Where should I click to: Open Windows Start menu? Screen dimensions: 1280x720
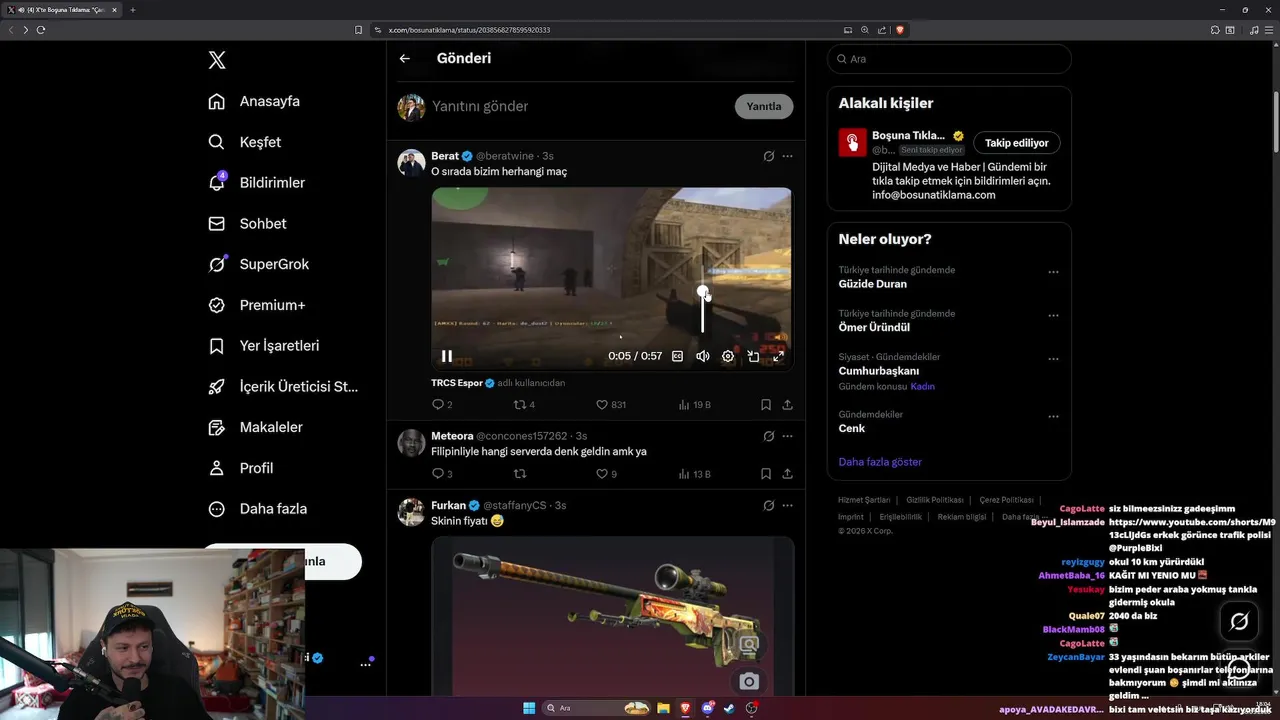529,708
